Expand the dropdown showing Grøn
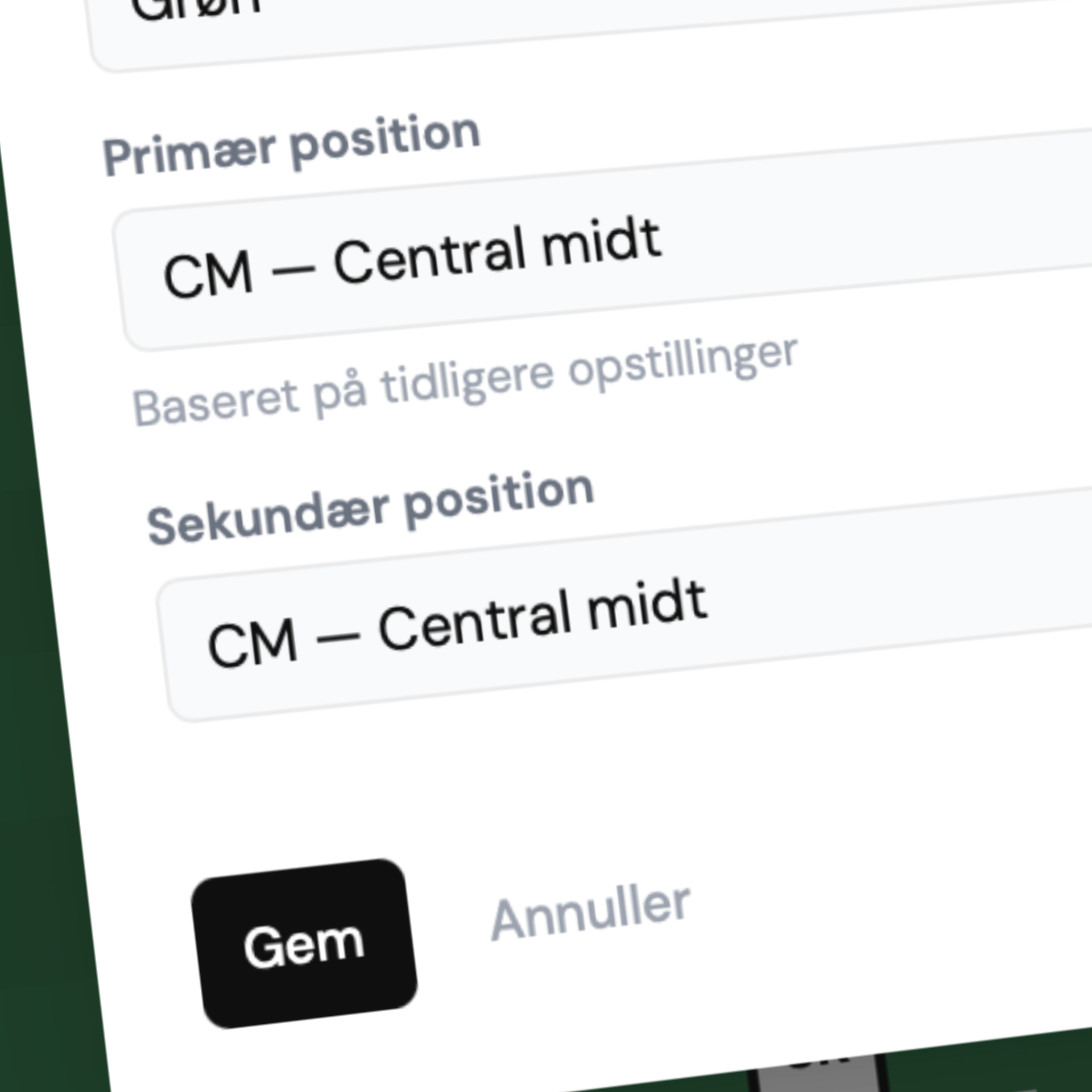 click(x=569, y=23)
